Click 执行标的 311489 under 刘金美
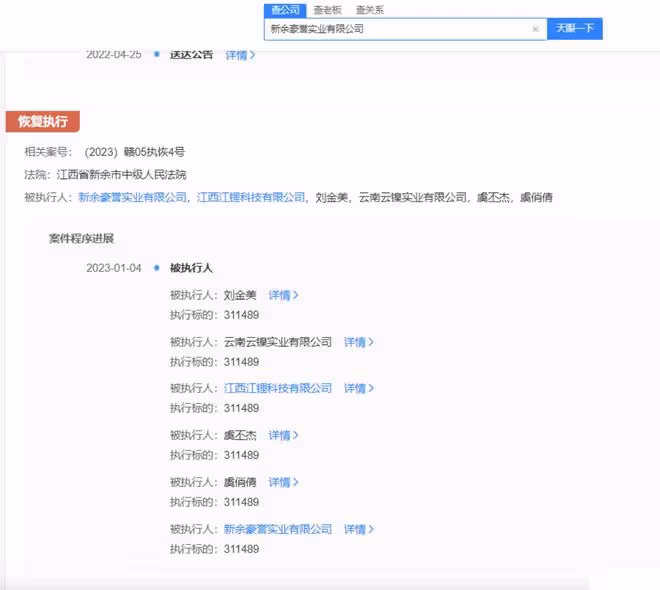660x590 pixels. [x=214, y=315]
